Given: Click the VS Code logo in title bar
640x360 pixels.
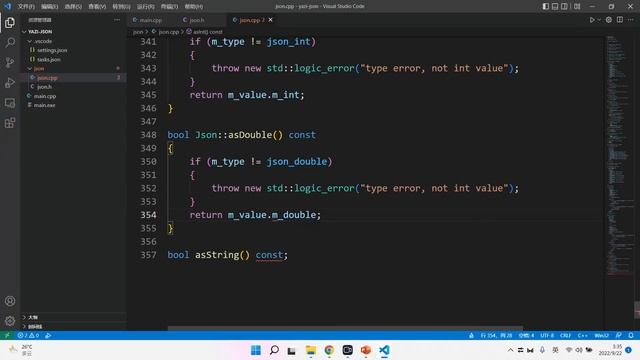Looking at the screenshot, I should [x=7, y=6].
